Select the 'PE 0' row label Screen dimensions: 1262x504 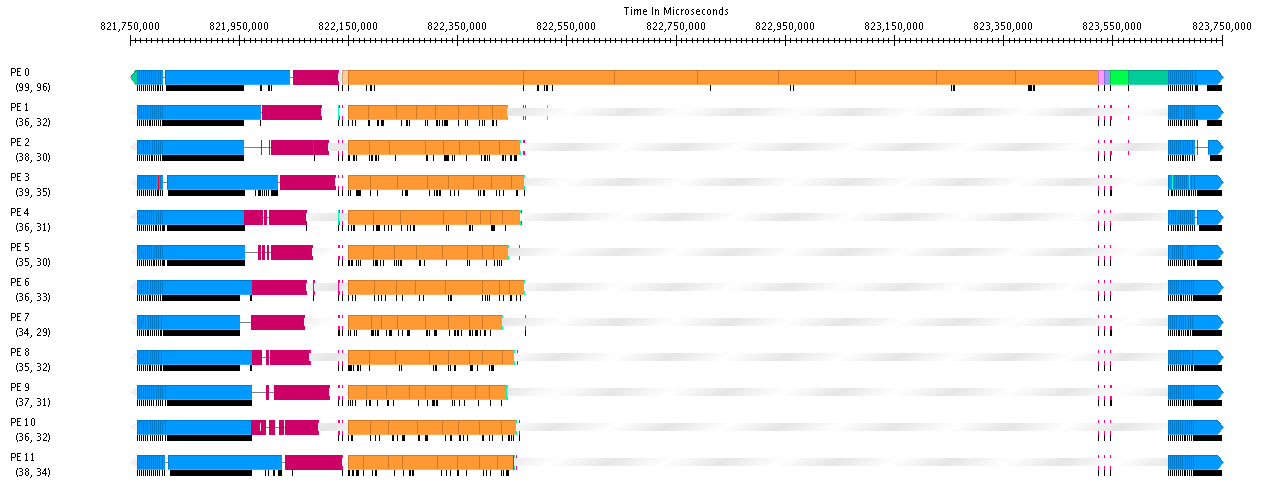click(x=21, y=72)
